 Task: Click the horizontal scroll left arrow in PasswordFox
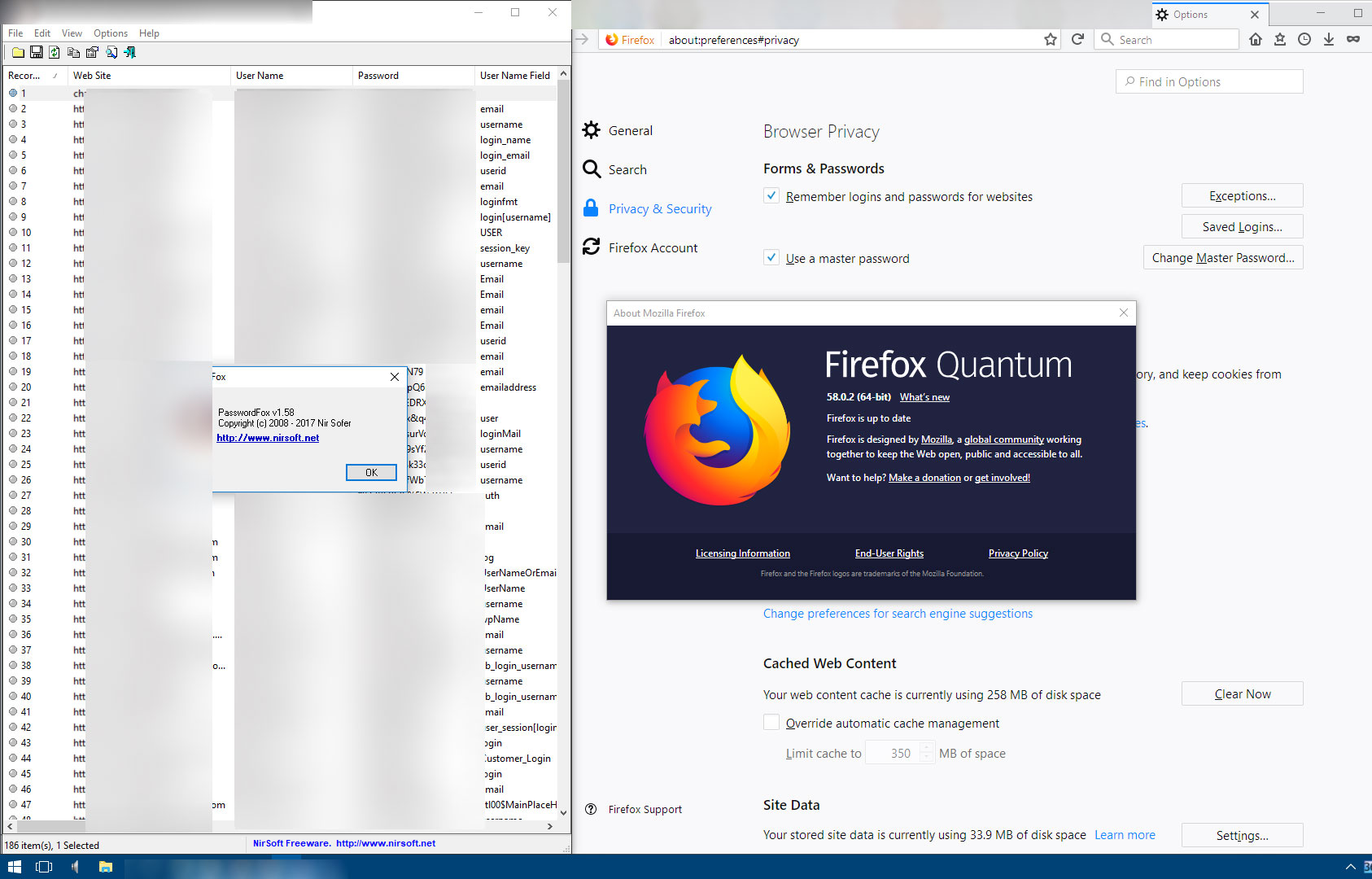click(11, 826)
